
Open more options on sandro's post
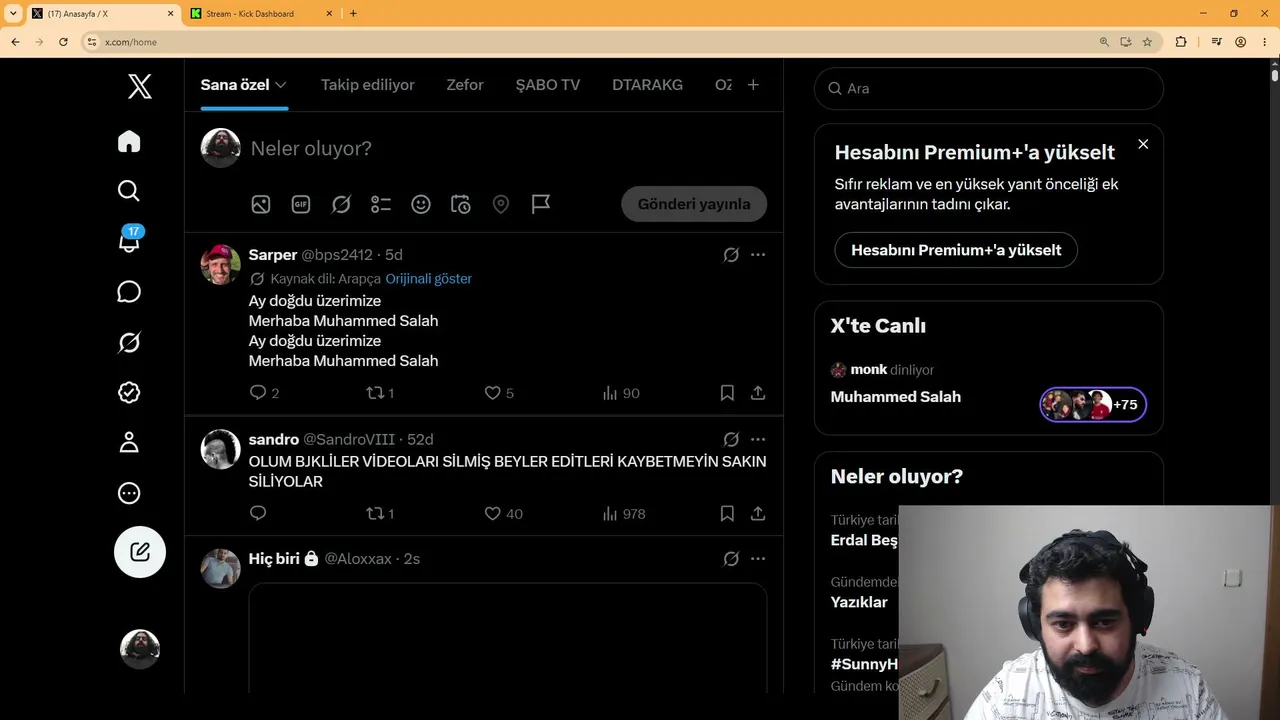pos(758,440)
